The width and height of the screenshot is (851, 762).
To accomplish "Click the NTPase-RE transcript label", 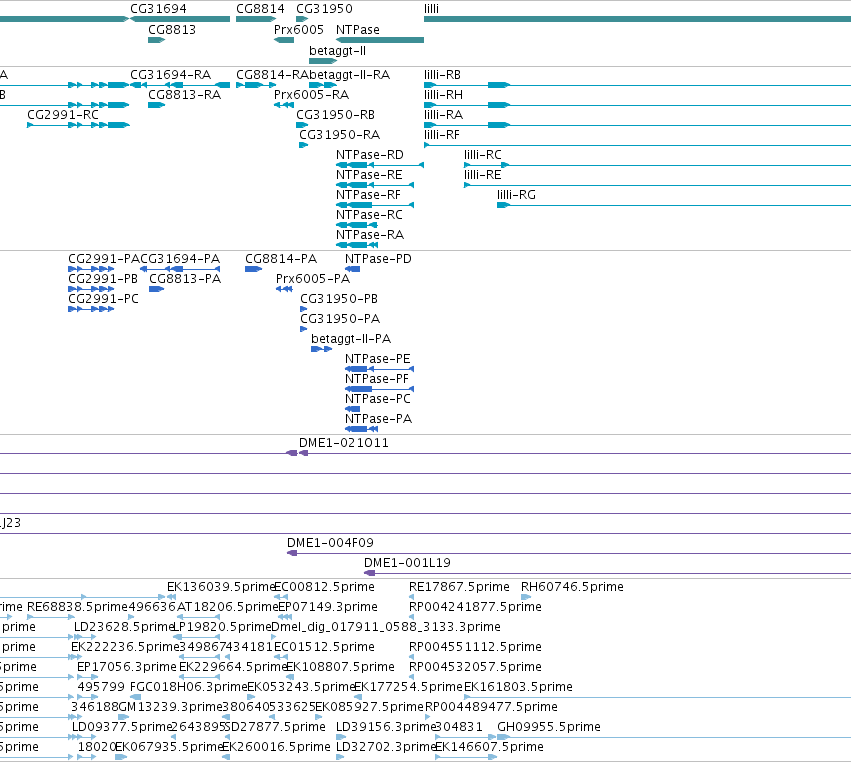I will 369,175.
